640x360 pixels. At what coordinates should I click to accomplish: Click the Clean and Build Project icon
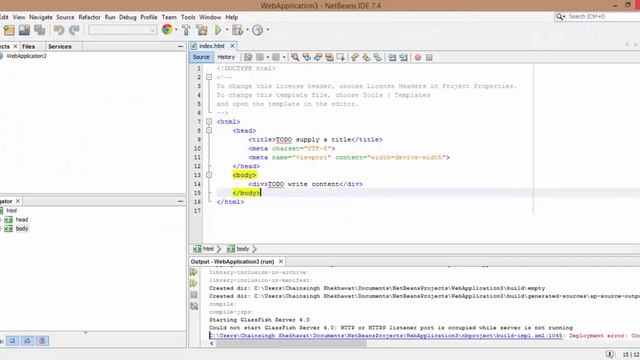[202, 30]
